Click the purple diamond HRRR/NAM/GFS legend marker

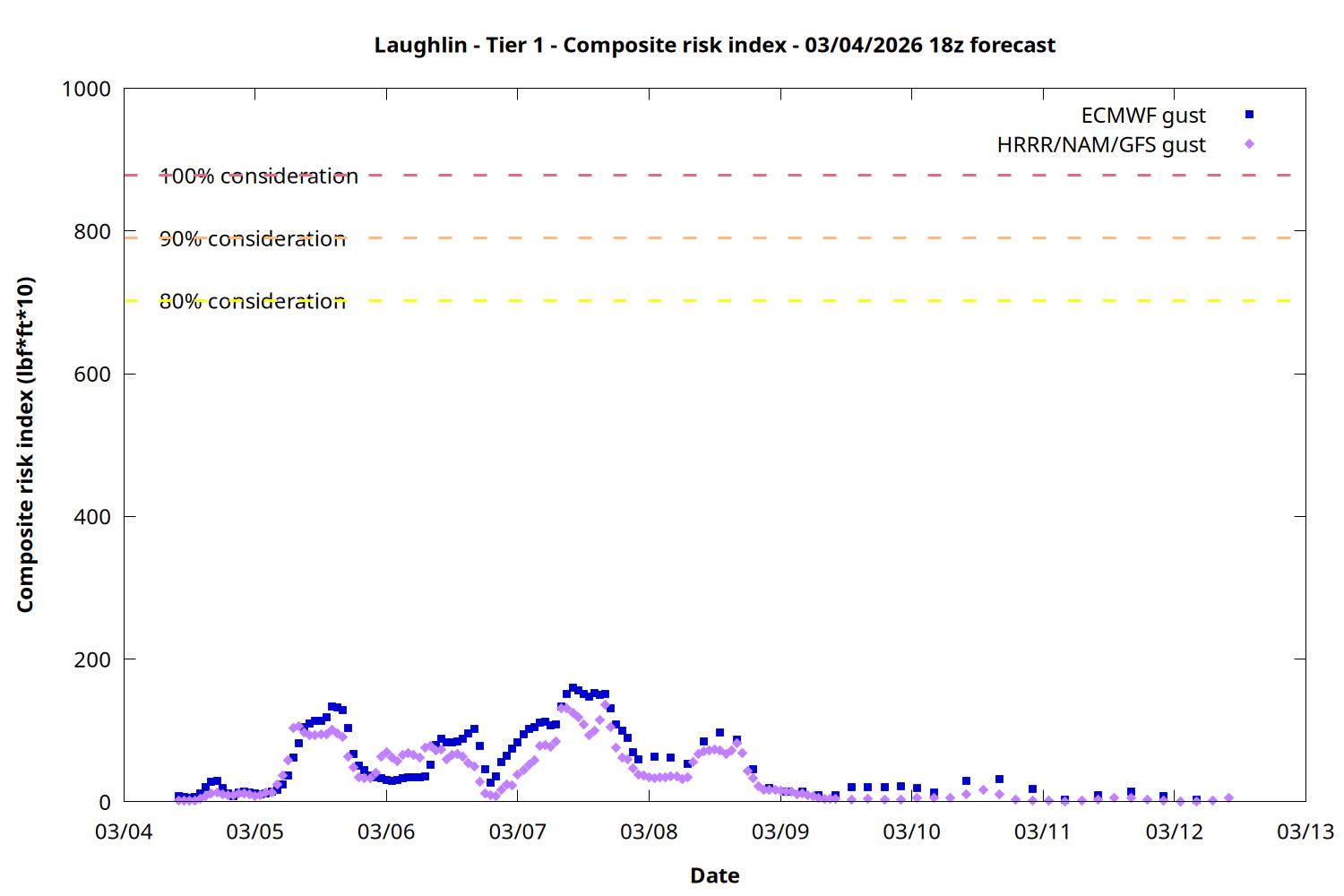(x=1249, y=144)
